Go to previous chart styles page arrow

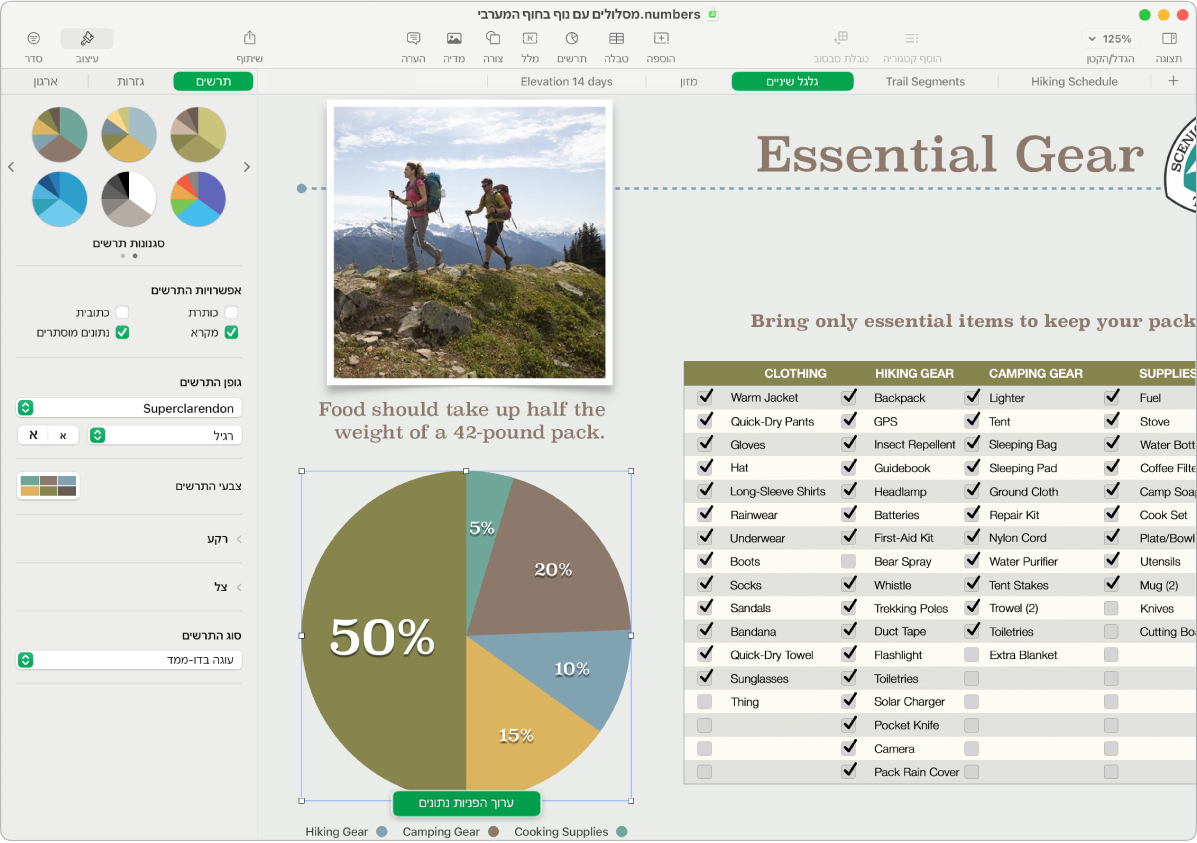(11, 166)
